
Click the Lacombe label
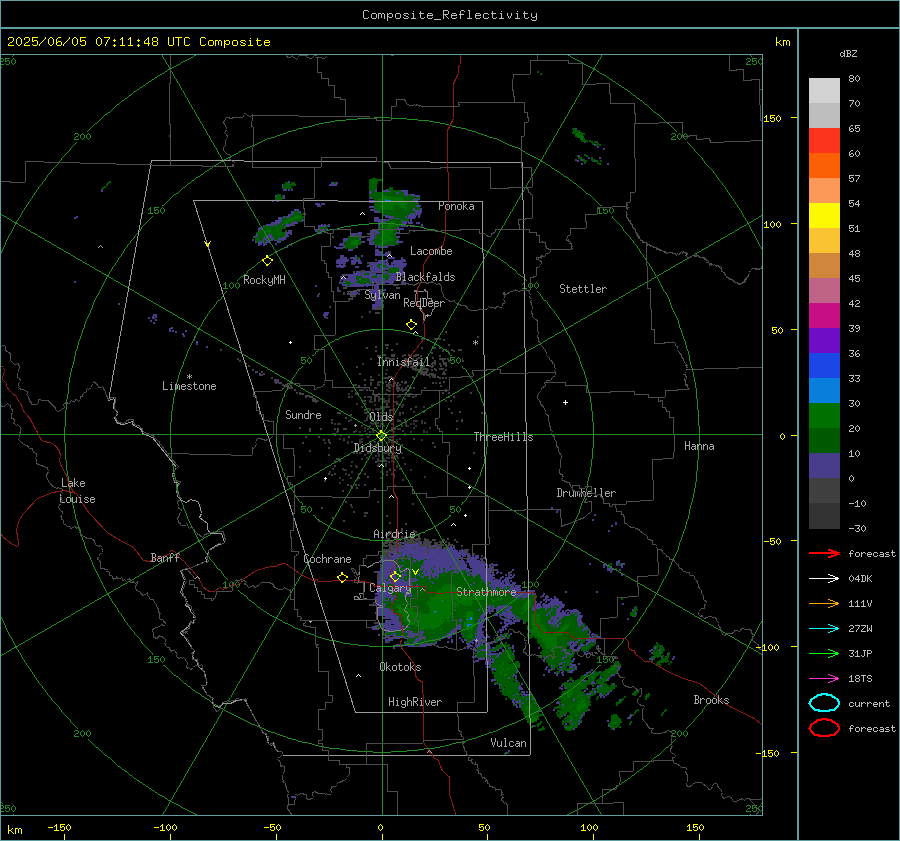point(431,251)
